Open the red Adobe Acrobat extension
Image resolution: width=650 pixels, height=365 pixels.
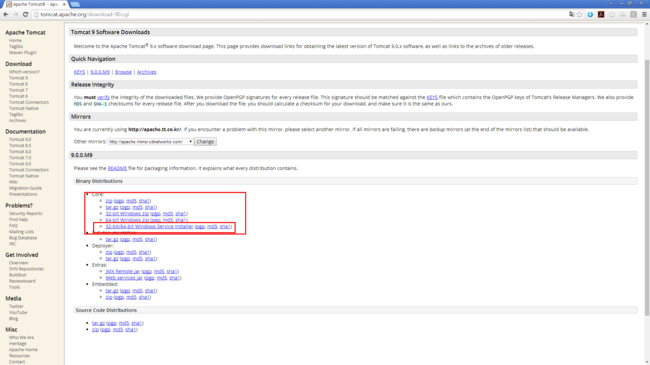pos(601,15)
